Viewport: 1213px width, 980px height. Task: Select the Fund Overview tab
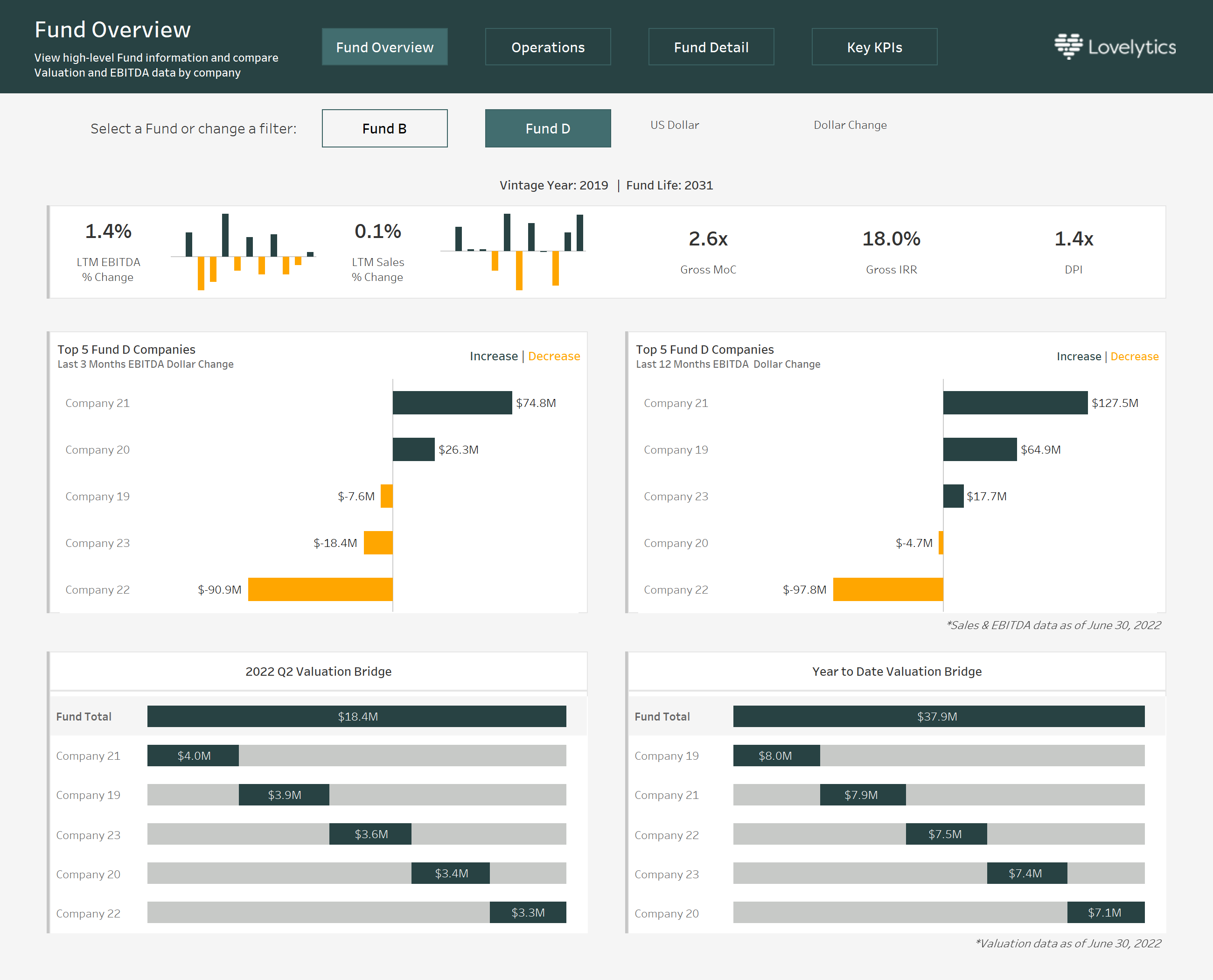coord(384,48)
